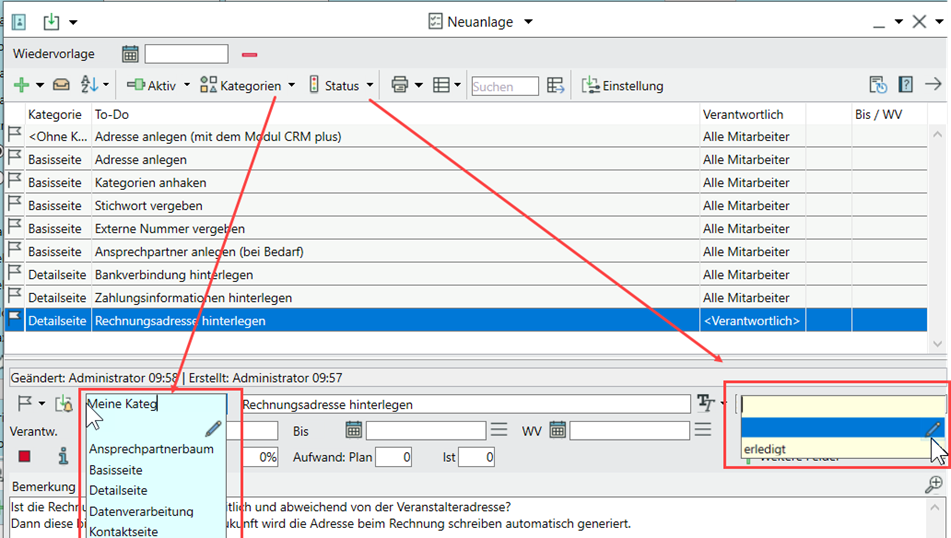Click the calendar icon next to Wiedervorlage

pyautogui.click(x=130, y=54)
